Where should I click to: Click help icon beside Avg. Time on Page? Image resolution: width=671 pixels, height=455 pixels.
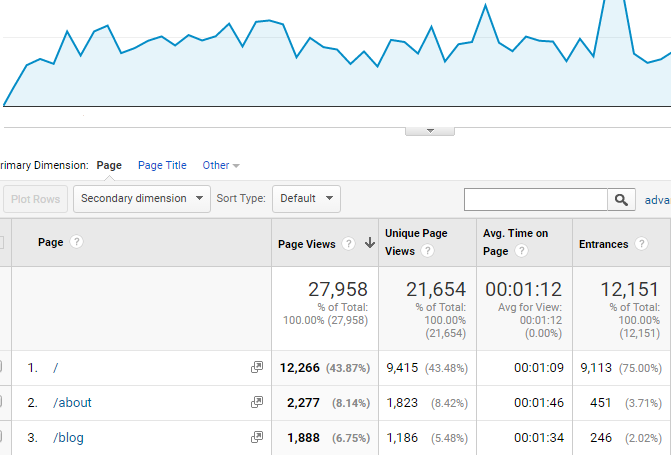point(521,251)
